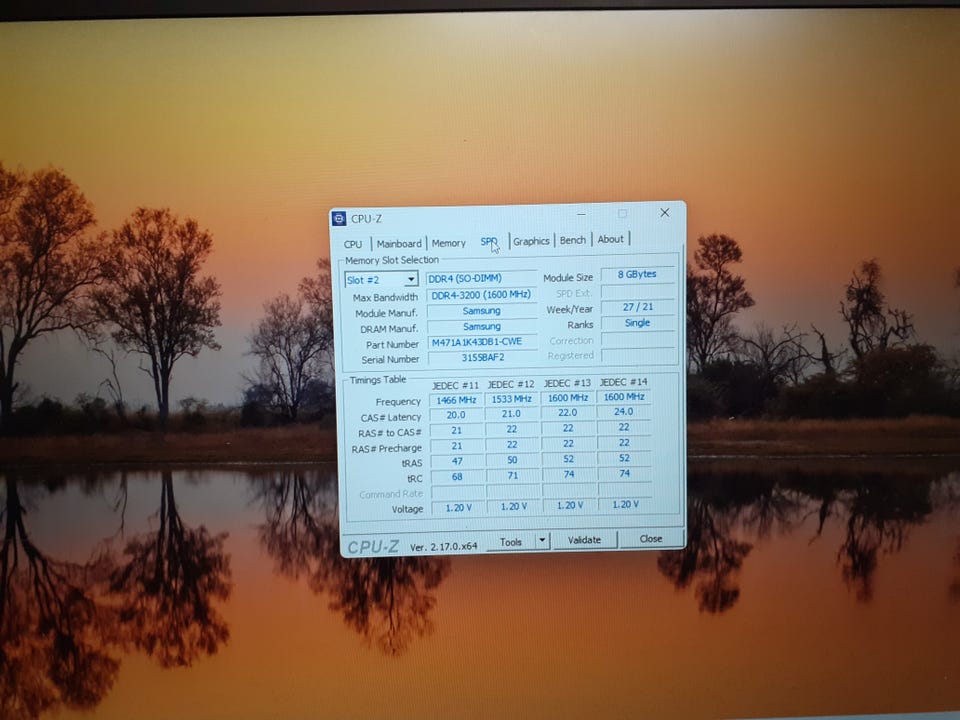The height and width of the screenshot is (720, 960).
Task: Minimize the CPU-Z window
Action: [x=579, y=214]
